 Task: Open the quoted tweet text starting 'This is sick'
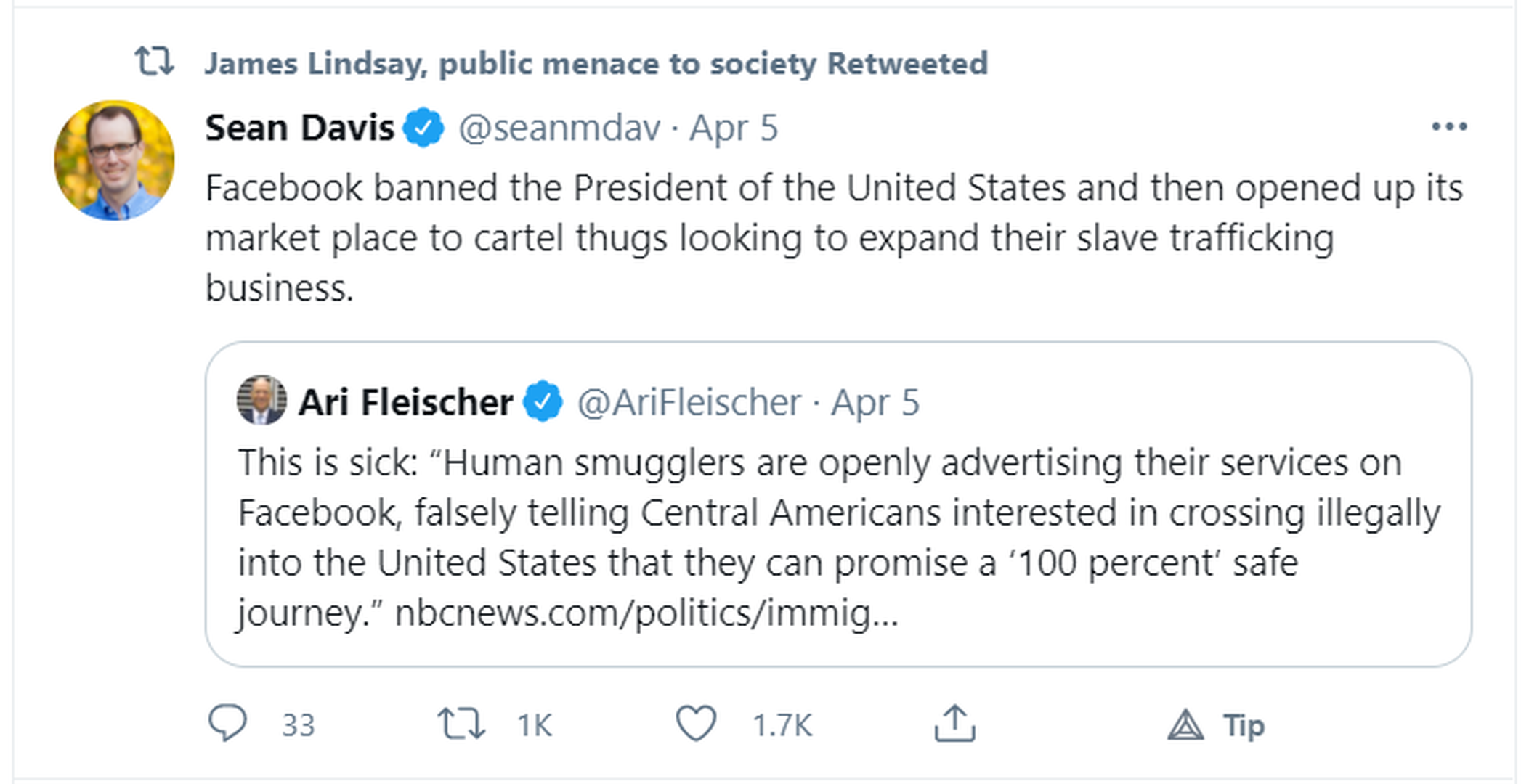tap(799, 513)
